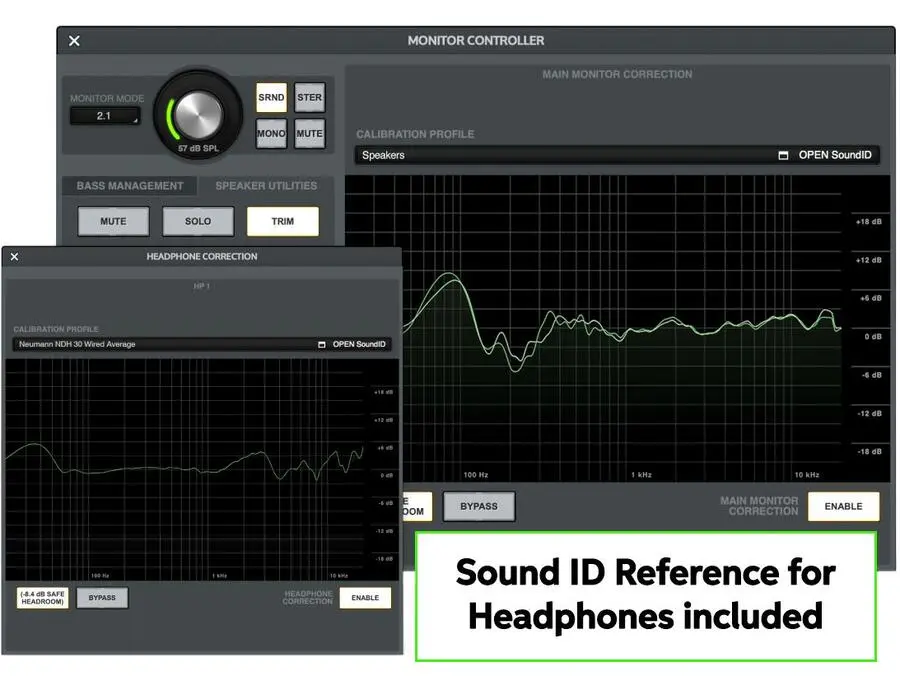Switch to the Speaker Utilities tab

point(266,186)
